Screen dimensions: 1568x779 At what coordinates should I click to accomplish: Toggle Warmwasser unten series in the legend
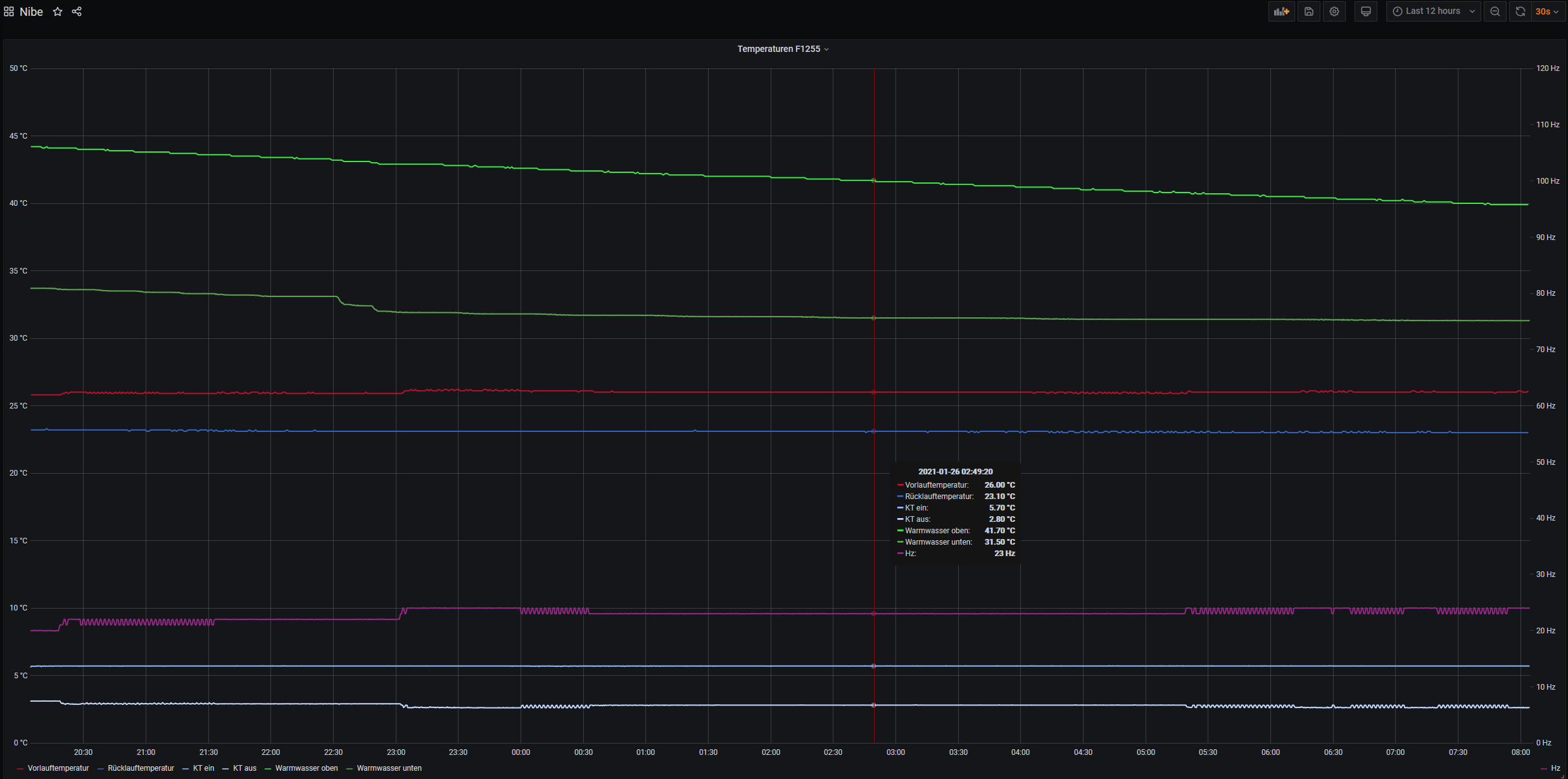point(389,768)
